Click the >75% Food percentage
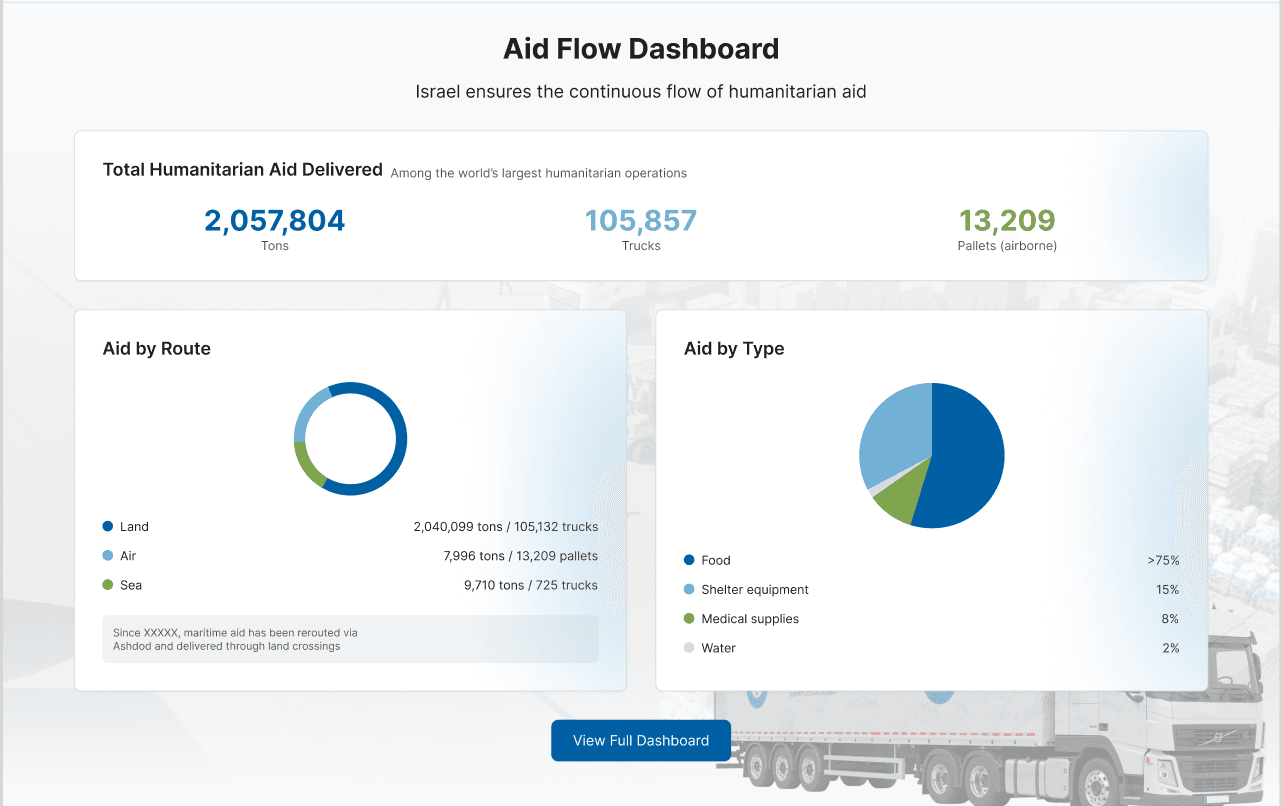 coord(1163,560)
